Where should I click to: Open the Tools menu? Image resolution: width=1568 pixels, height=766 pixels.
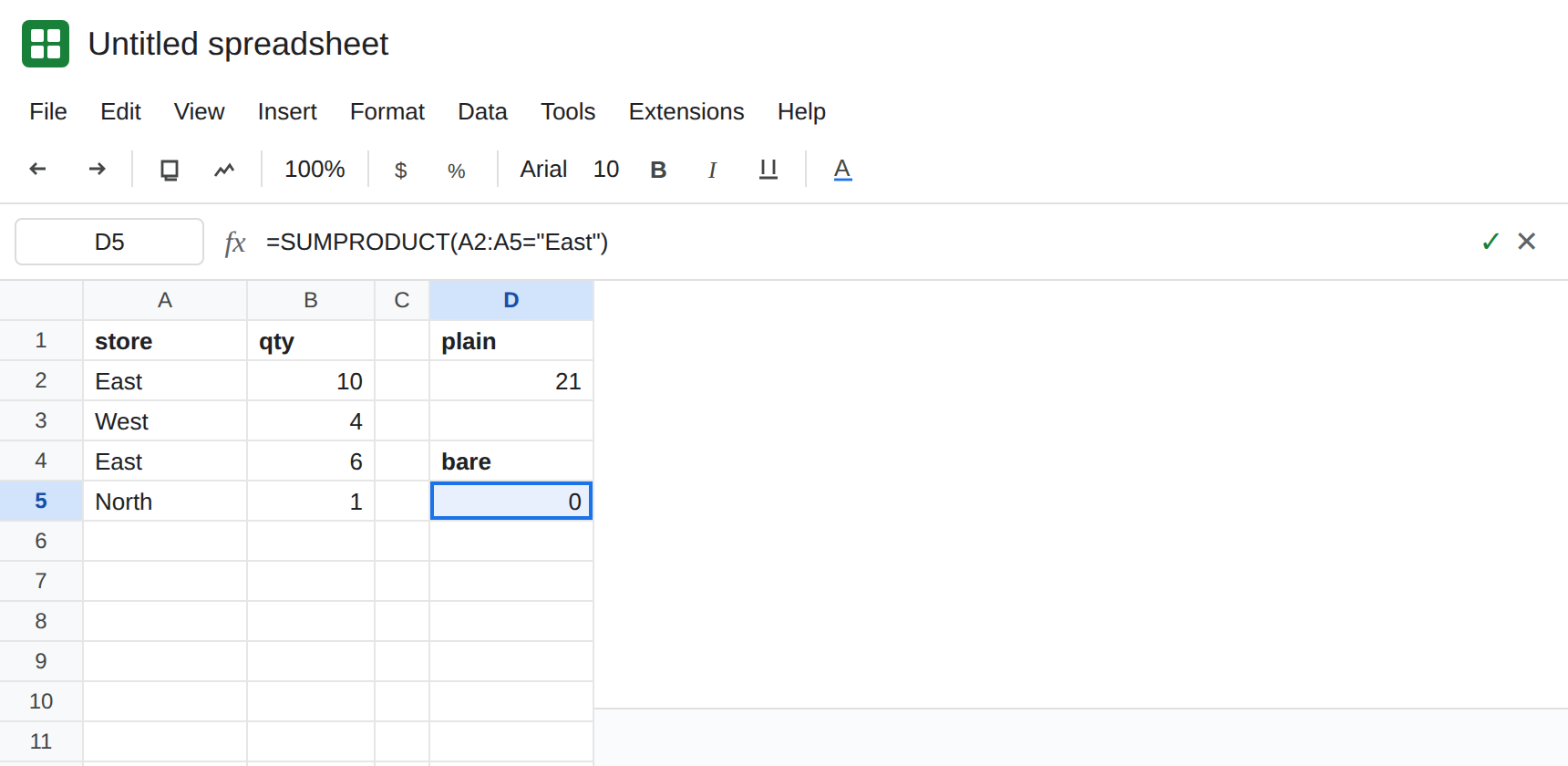coord(568,111)
